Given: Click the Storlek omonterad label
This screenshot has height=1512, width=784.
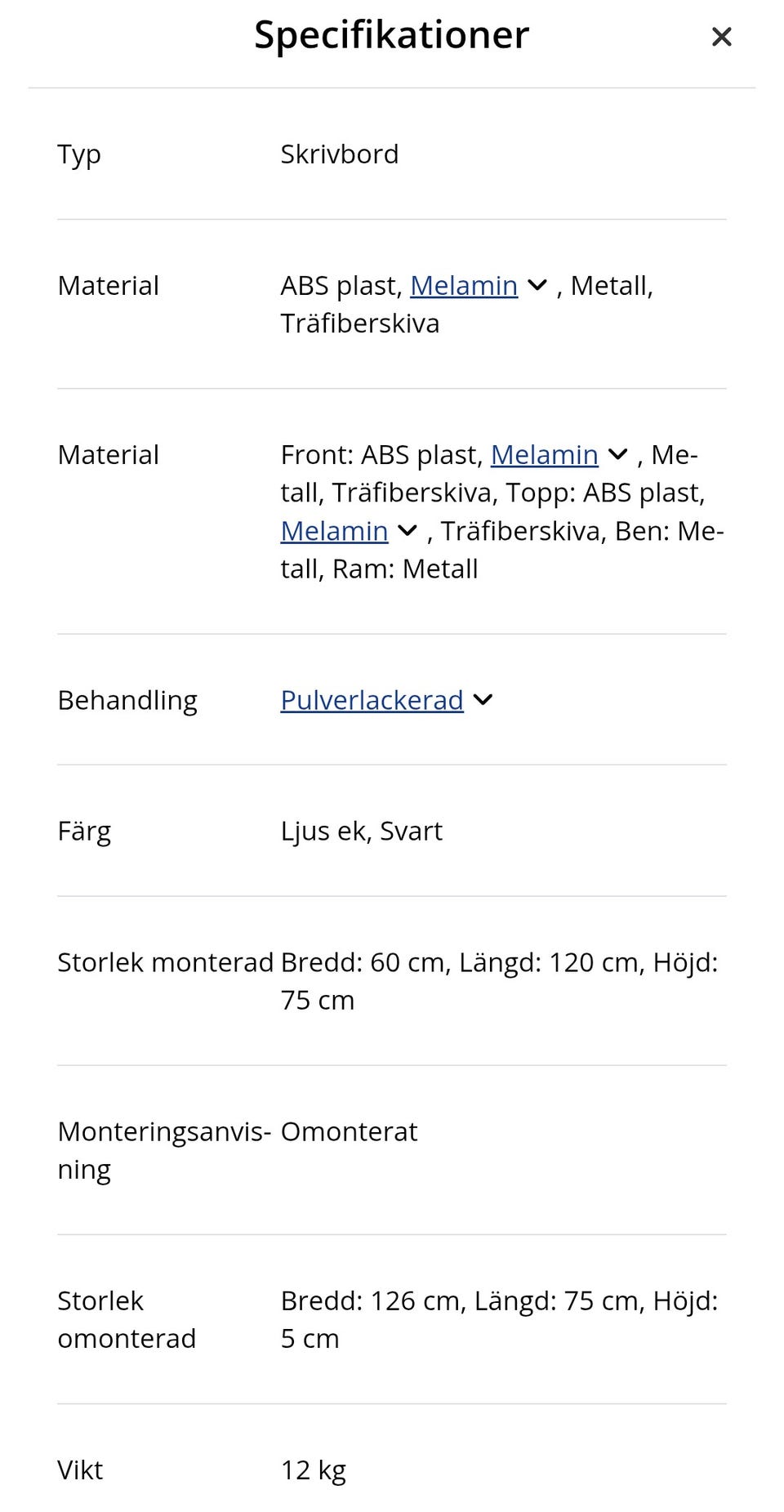Looking at the screenshot, I should coord(127,1320).
